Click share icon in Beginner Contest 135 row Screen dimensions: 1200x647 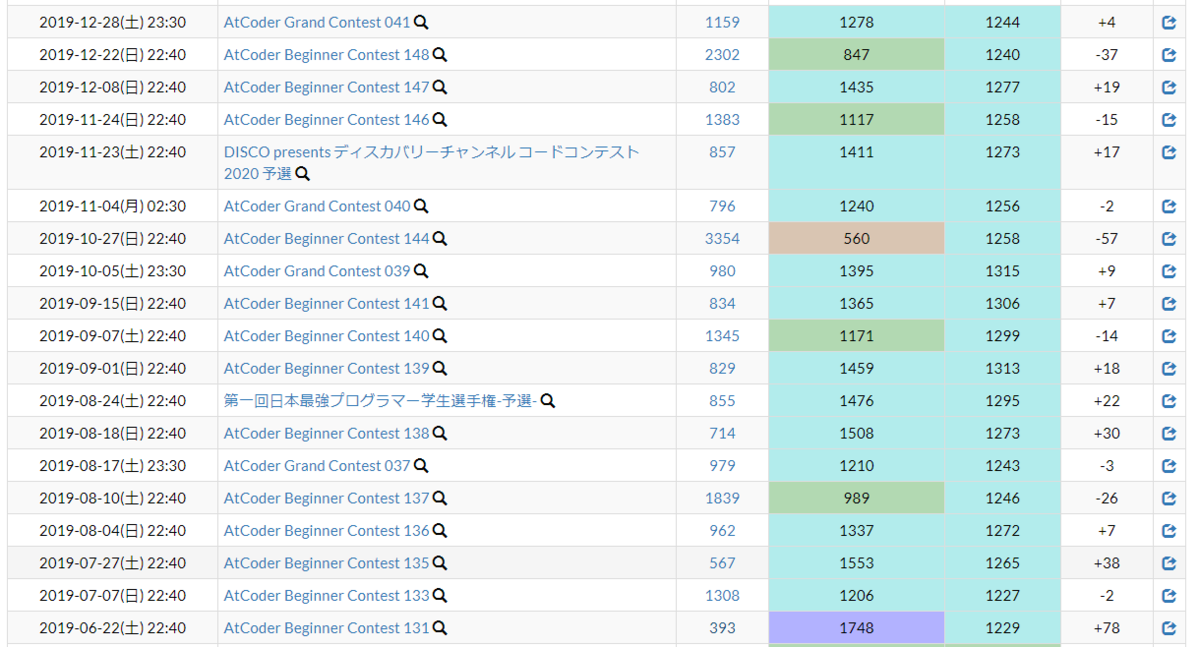pos(1169,564)
